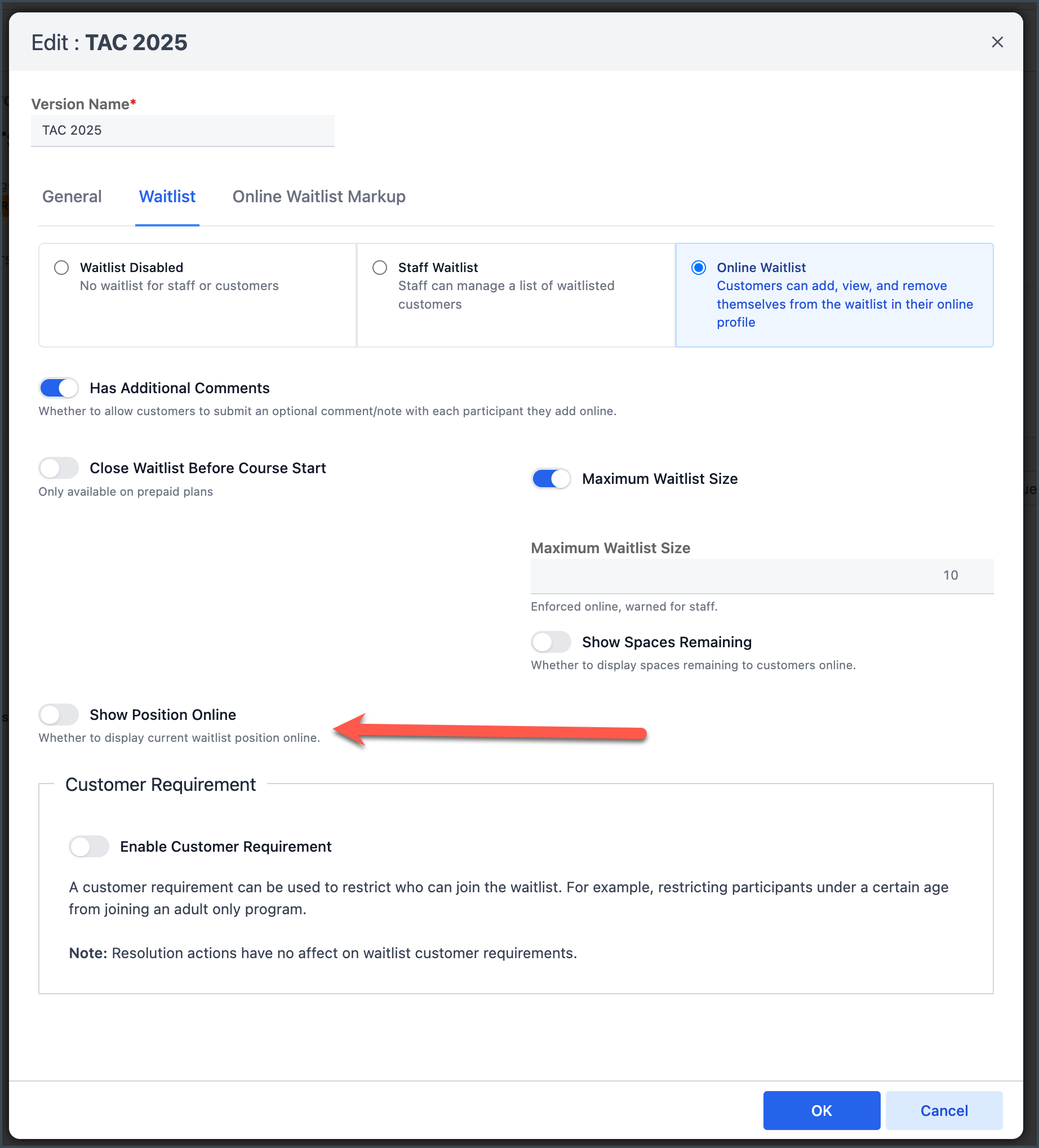This screenshot has height=1148, width=1039.
Task: Select the Waitlist Disabled radio button
Action: click(61, 268)
